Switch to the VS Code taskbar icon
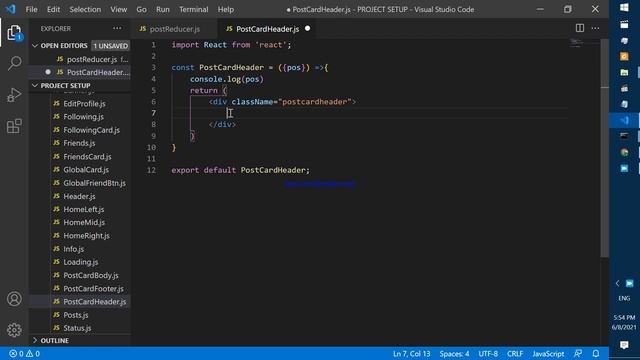Image resolution: width=640 pixels, height=360 pixels. pos(624,120)
